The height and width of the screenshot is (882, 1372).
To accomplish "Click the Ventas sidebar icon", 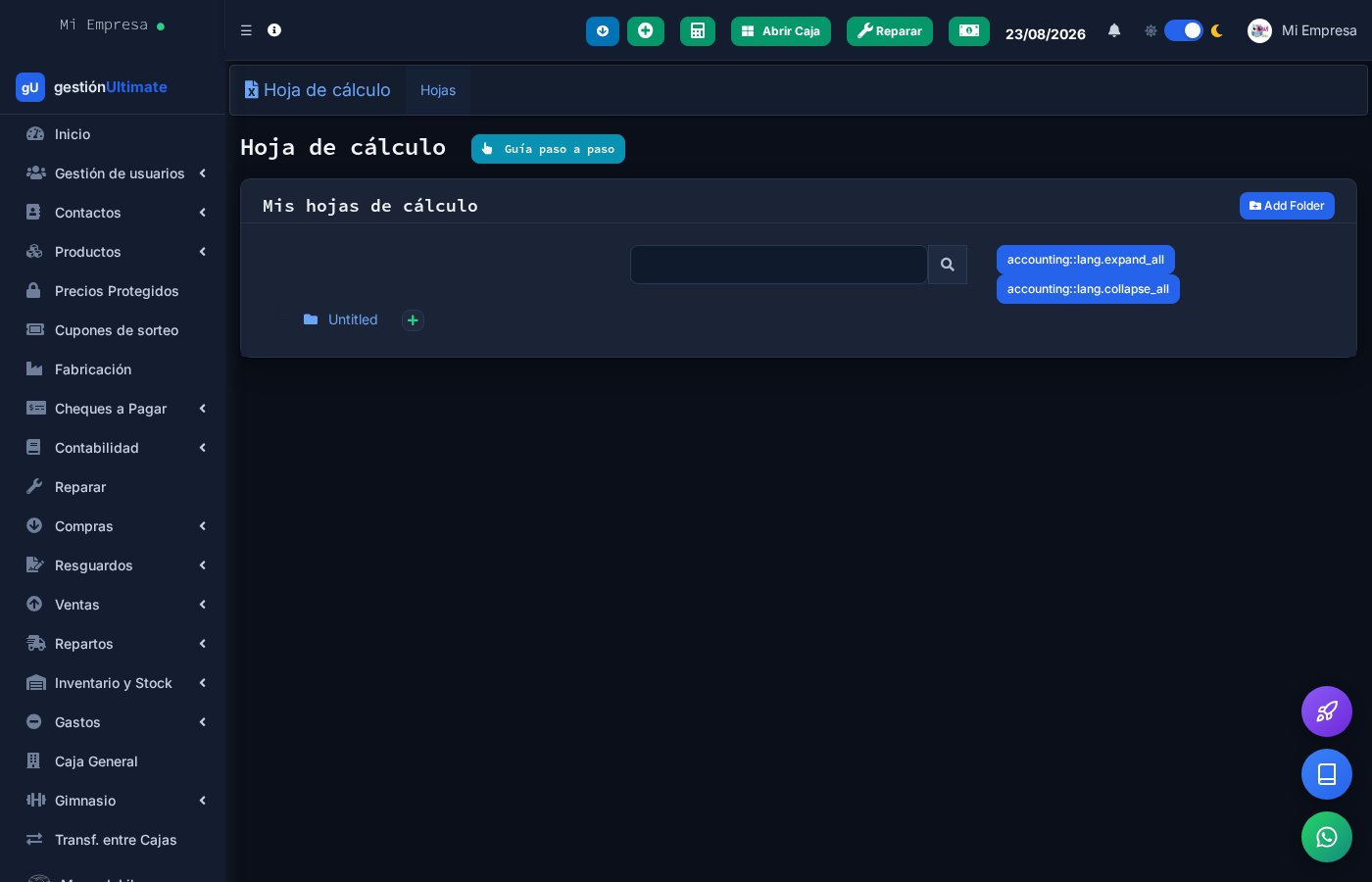I will coord(34,604).
